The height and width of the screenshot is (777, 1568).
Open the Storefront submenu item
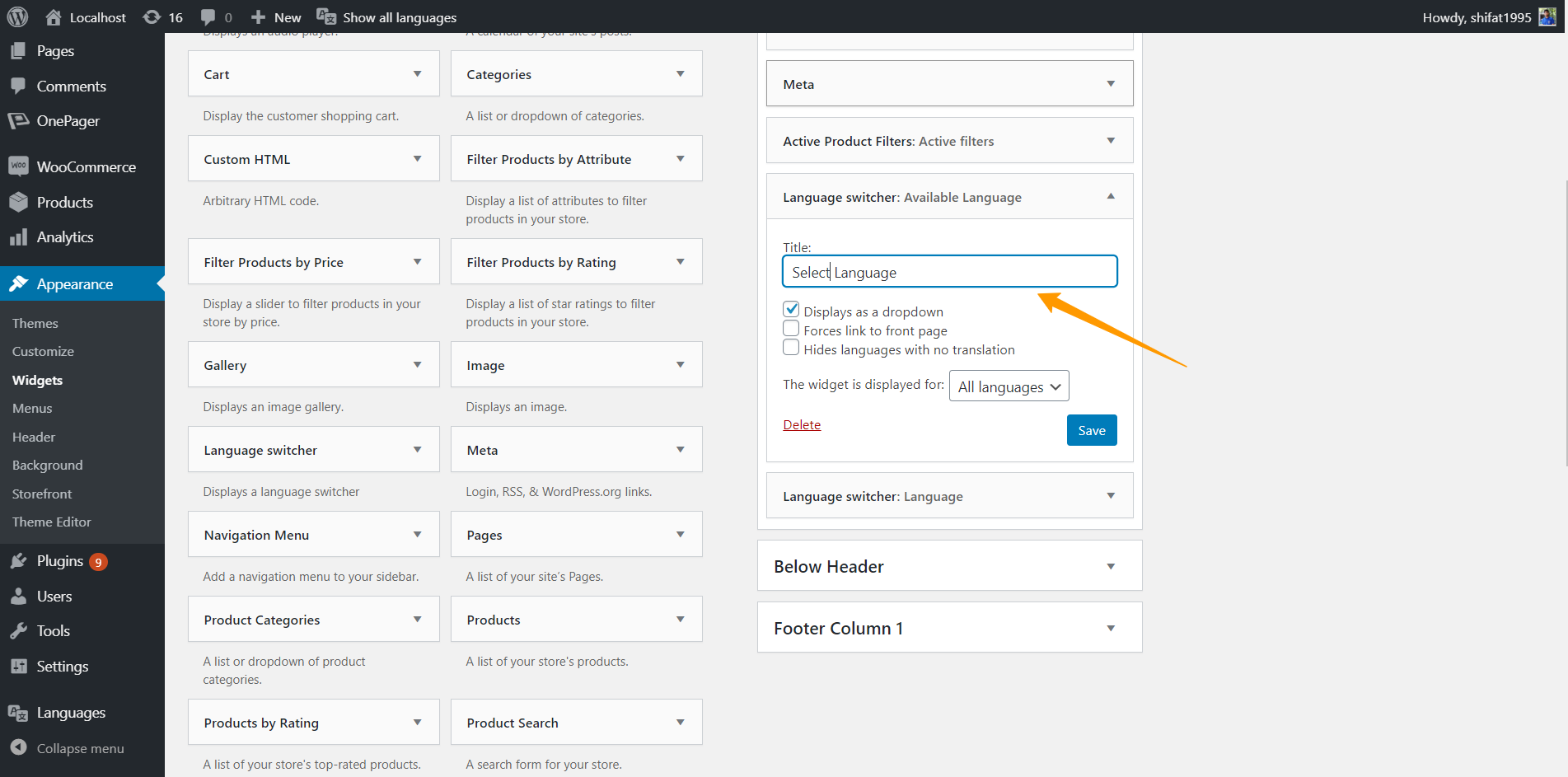pos(42,494)
